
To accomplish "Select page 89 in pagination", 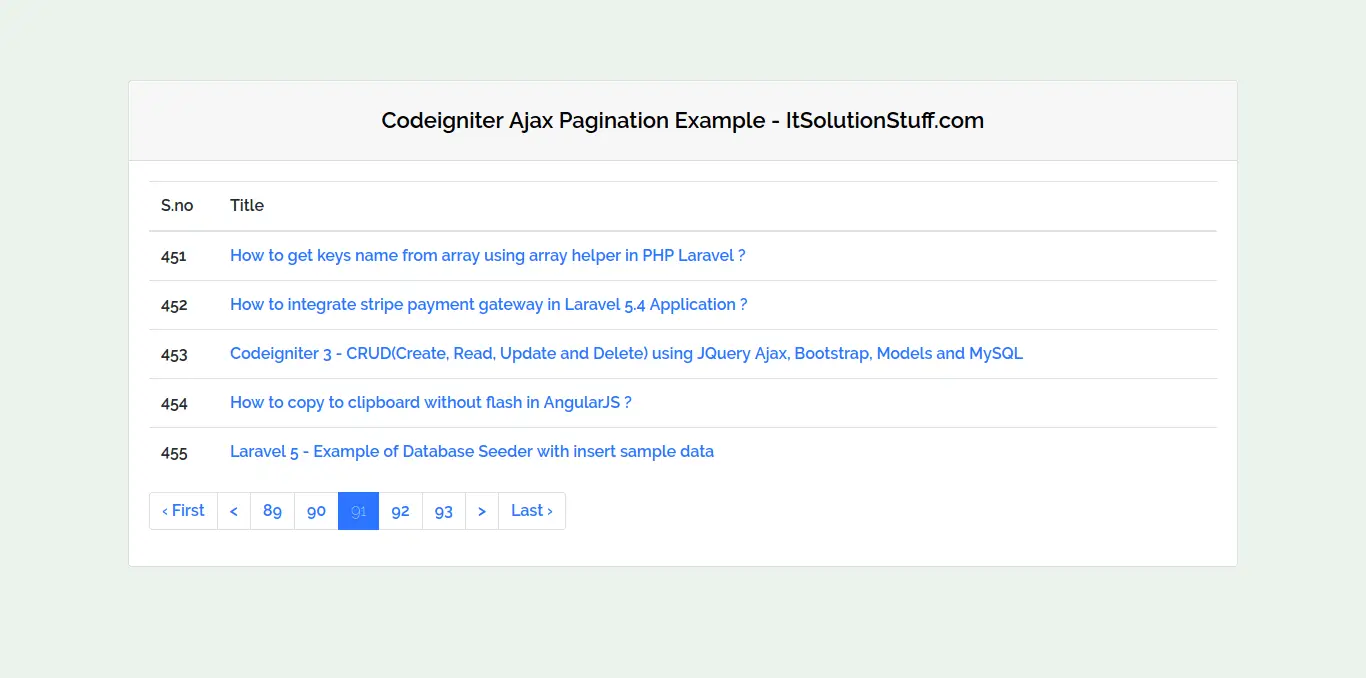I will (272, 510).
